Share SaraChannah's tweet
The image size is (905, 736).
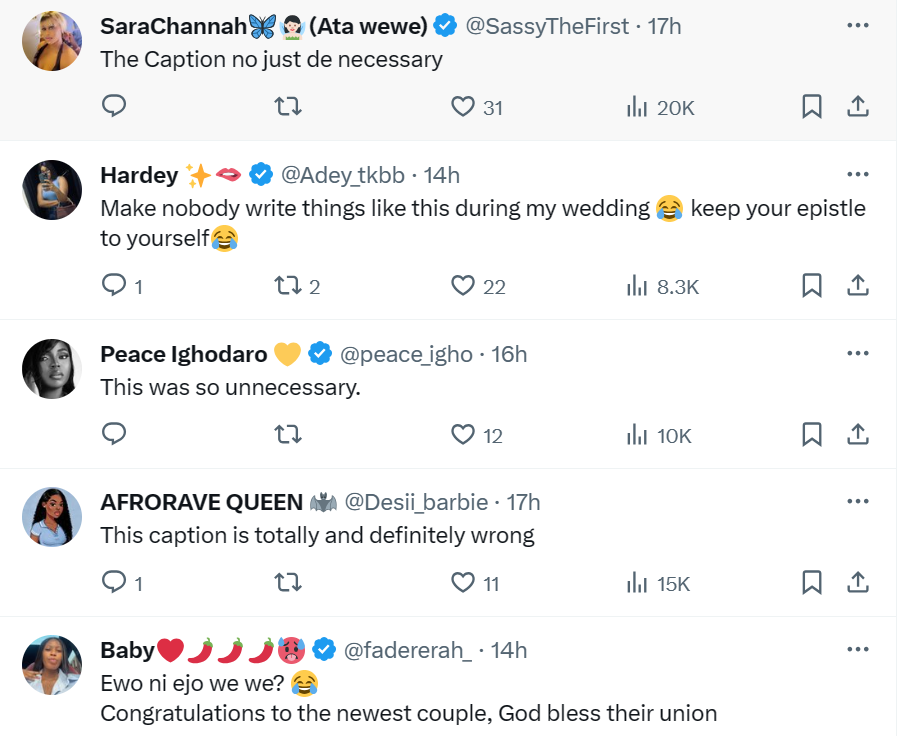(x=857, y=106)
